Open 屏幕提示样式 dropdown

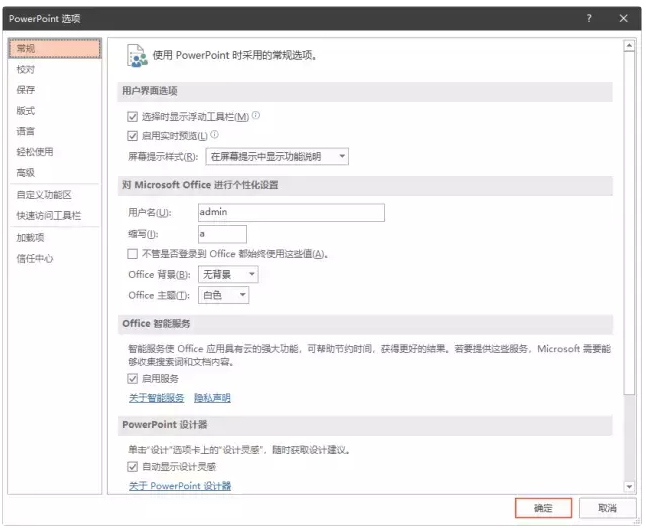277,157
